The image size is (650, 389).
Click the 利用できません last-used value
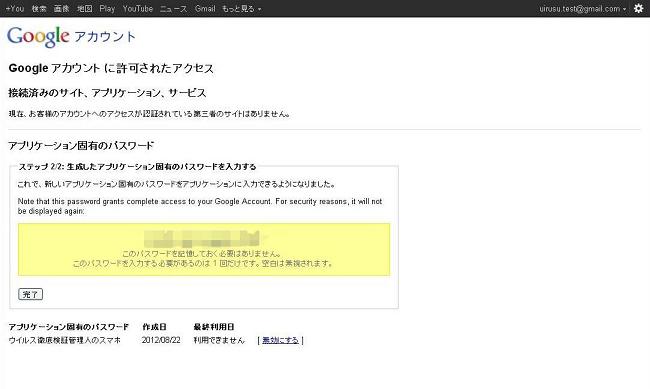point(219,340)
